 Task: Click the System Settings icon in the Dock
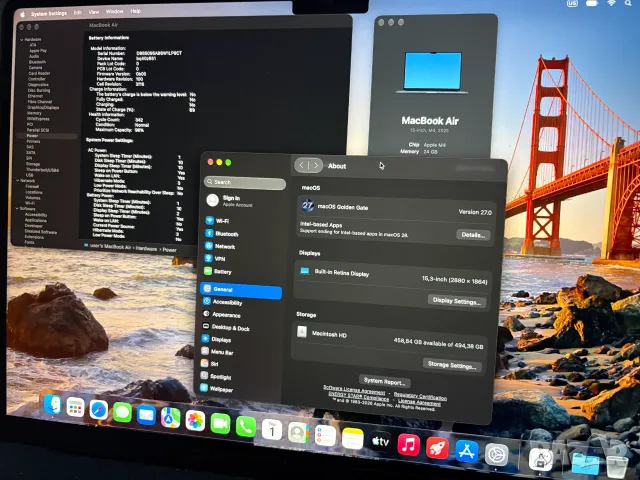pos(496,454)
